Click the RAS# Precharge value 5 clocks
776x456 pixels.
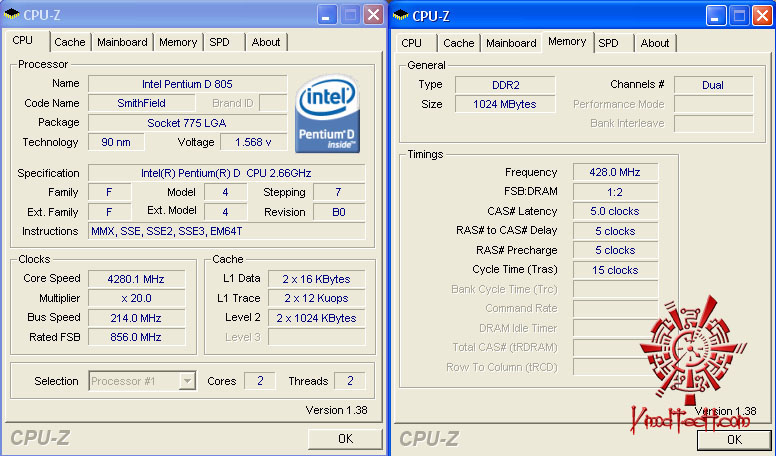pos(615,250)
